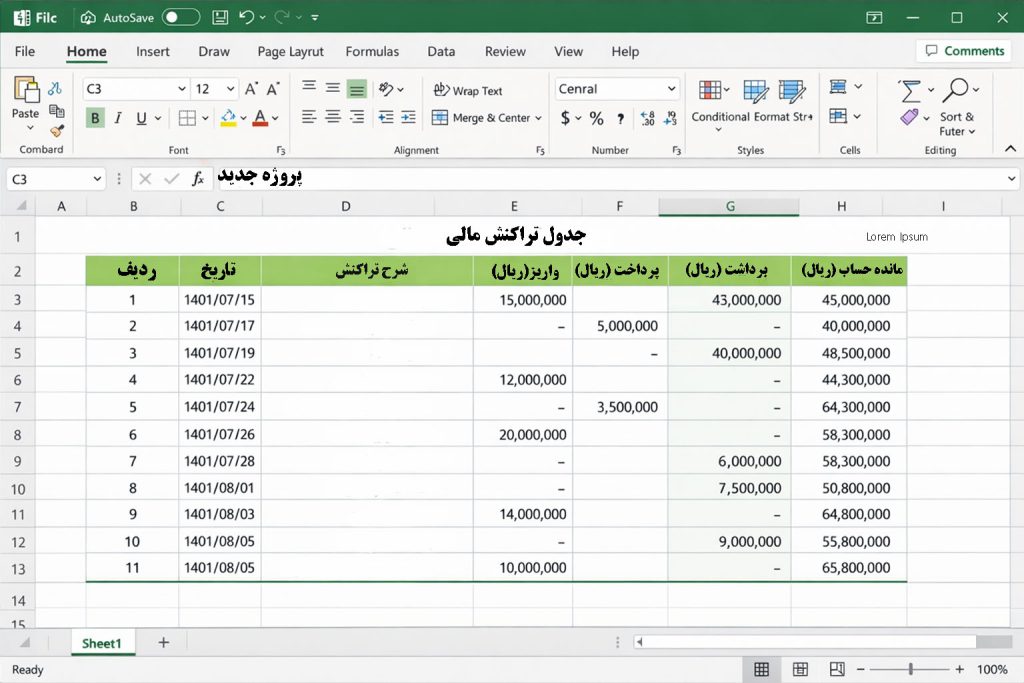Click the insert function fx icon
1024x683 pixels.
(198, 178)
